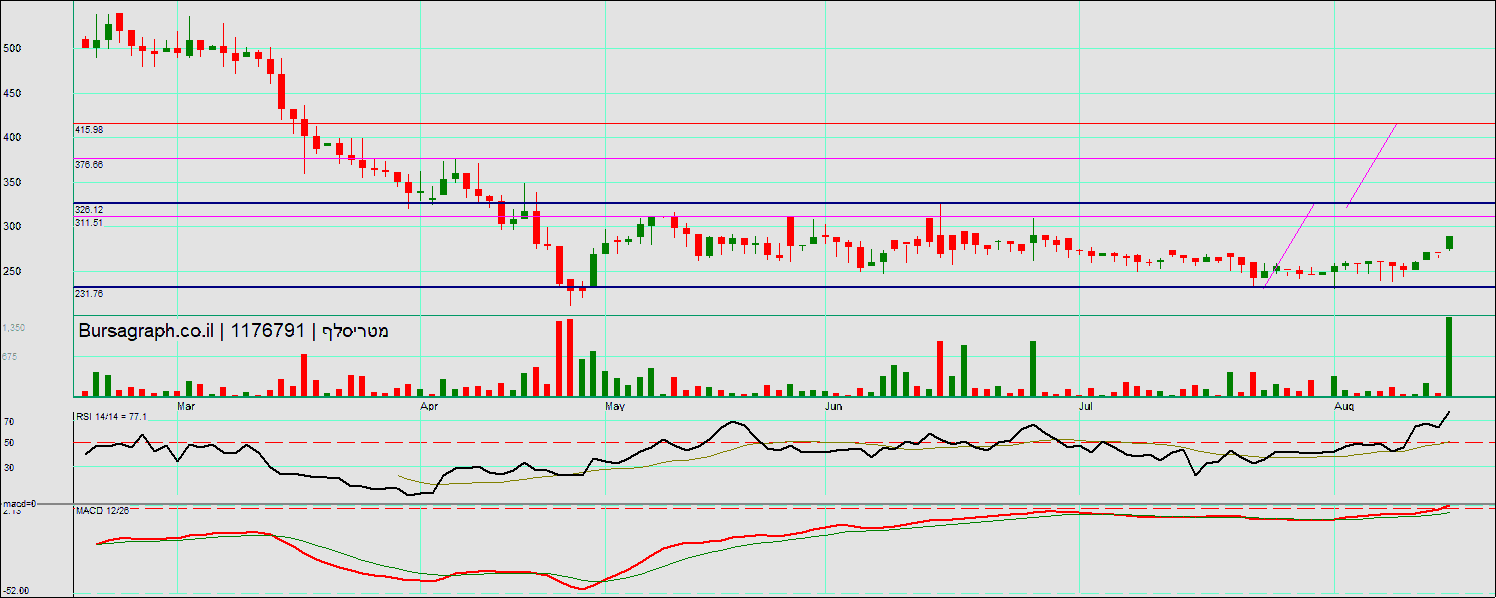This screenshot has height=598, width=1496.
Task: Click the 300 price axis label
Action: click(x=12, y=226)
